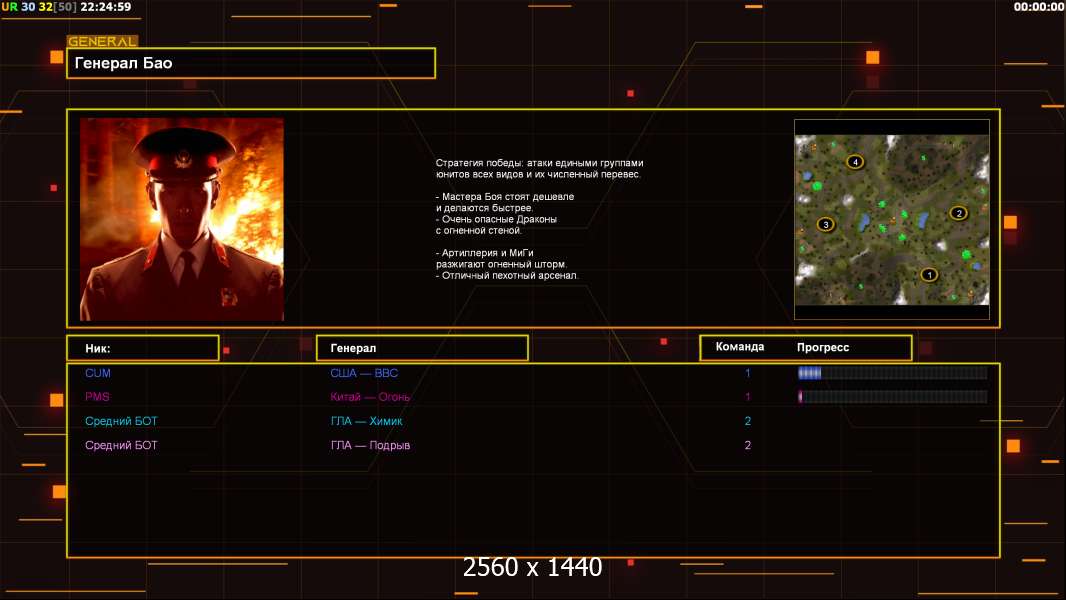Click CUM's loading progress bar
Screen dimensions: 1066x600
[x=893, y=372]
